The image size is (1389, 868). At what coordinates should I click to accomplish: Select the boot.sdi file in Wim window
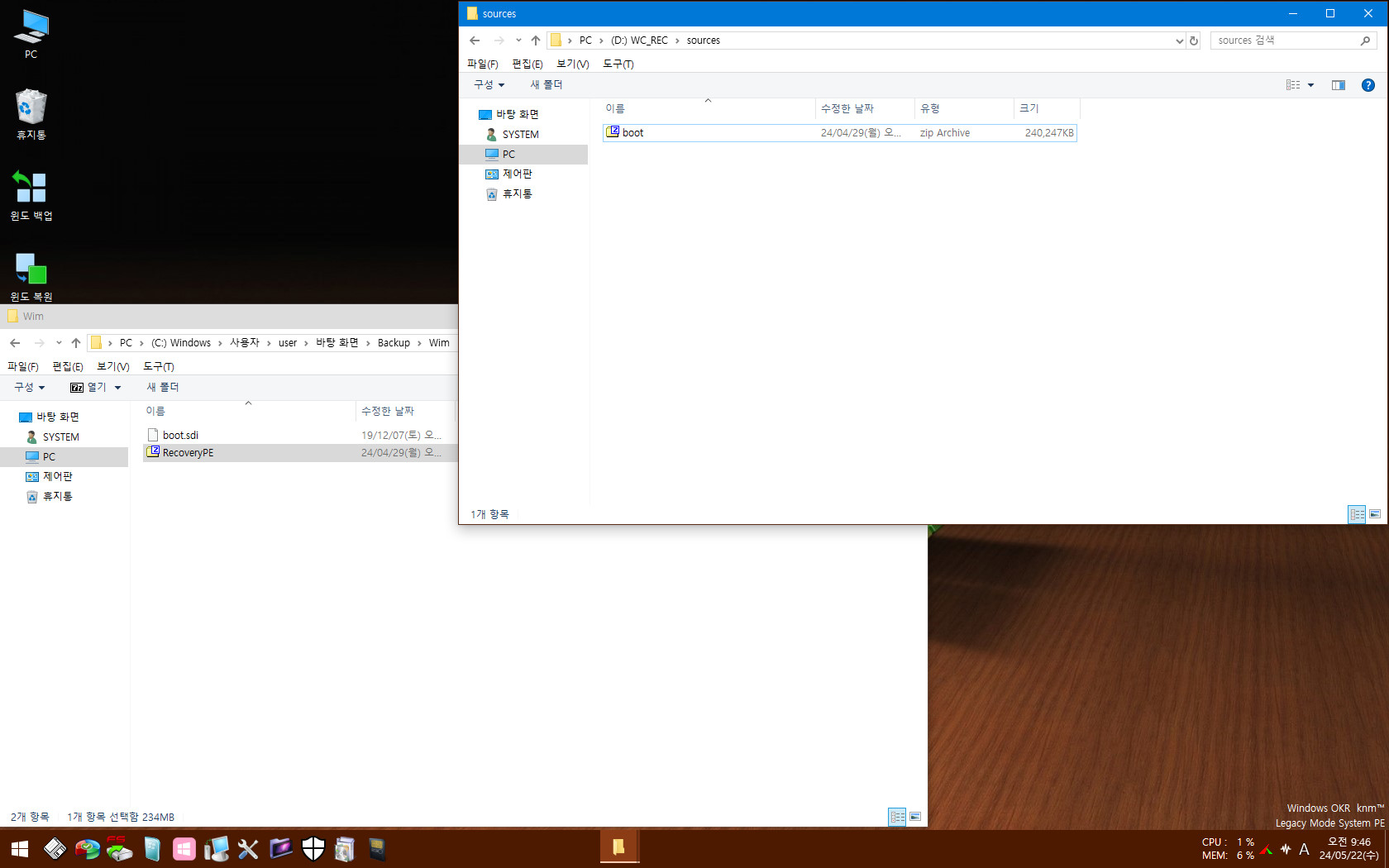299,435
